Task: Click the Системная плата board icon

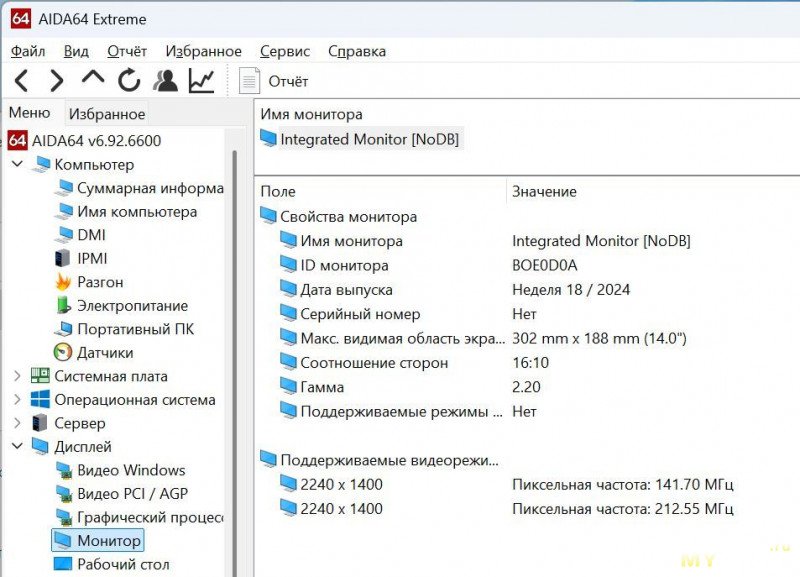Action: pos(40,375)
